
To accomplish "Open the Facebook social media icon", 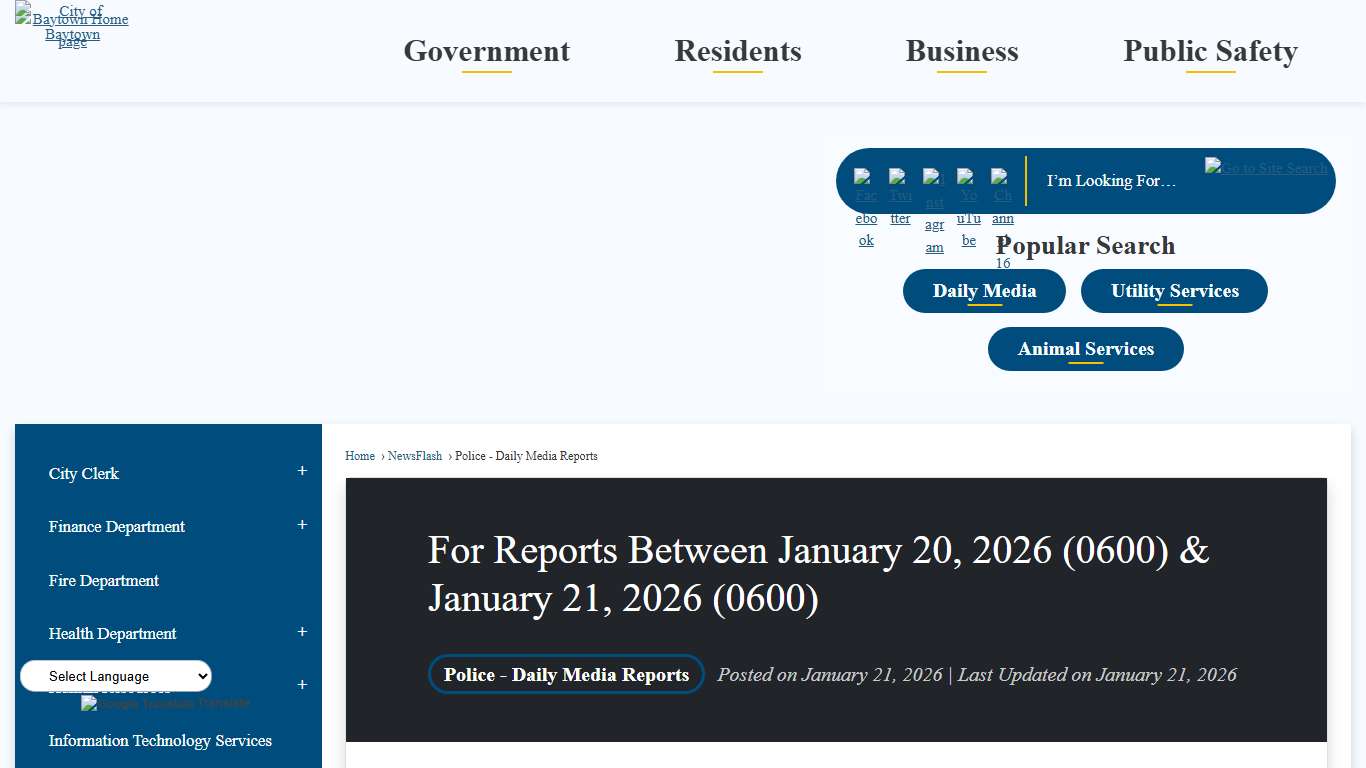I will click(865, 200).
